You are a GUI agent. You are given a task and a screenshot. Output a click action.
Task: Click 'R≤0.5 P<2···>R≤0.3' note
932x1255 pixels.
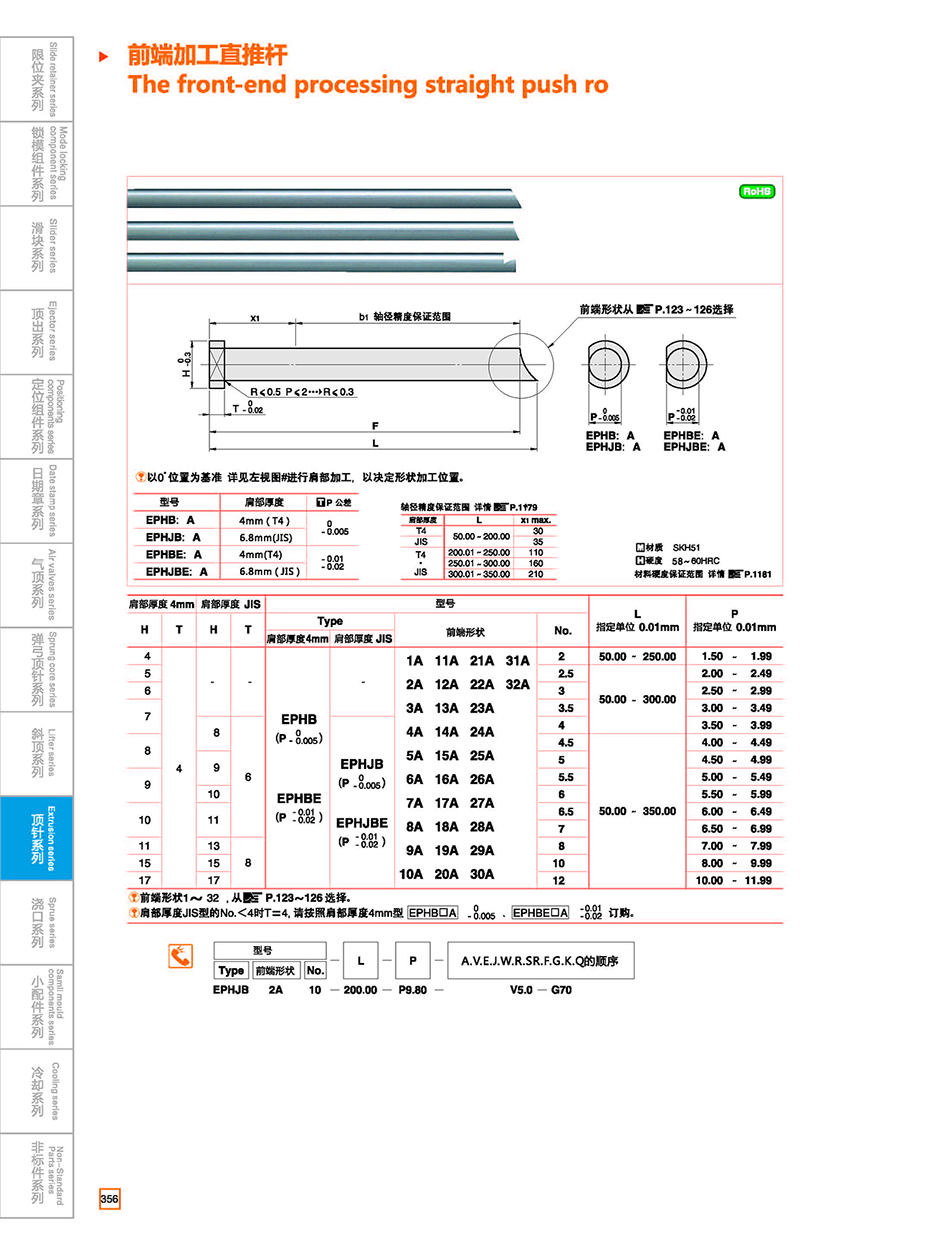[302, 392]
